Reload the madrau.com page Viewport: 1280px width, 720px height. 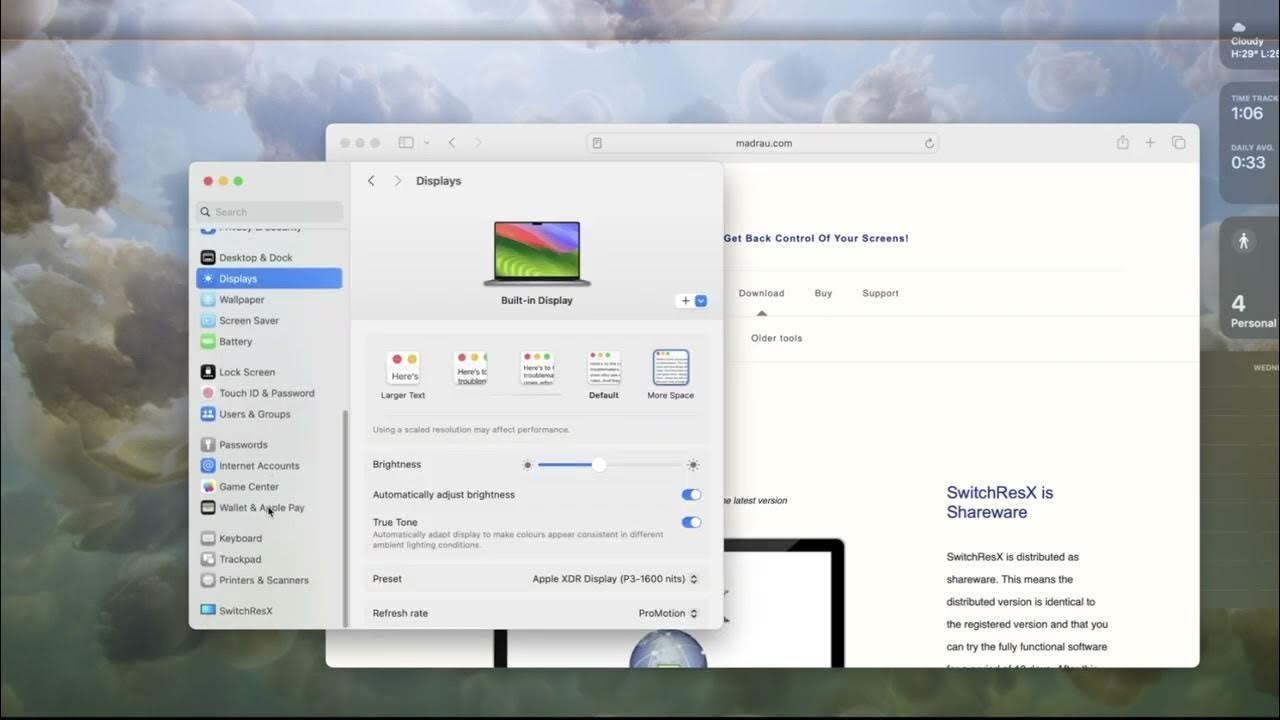coord(929,143)
